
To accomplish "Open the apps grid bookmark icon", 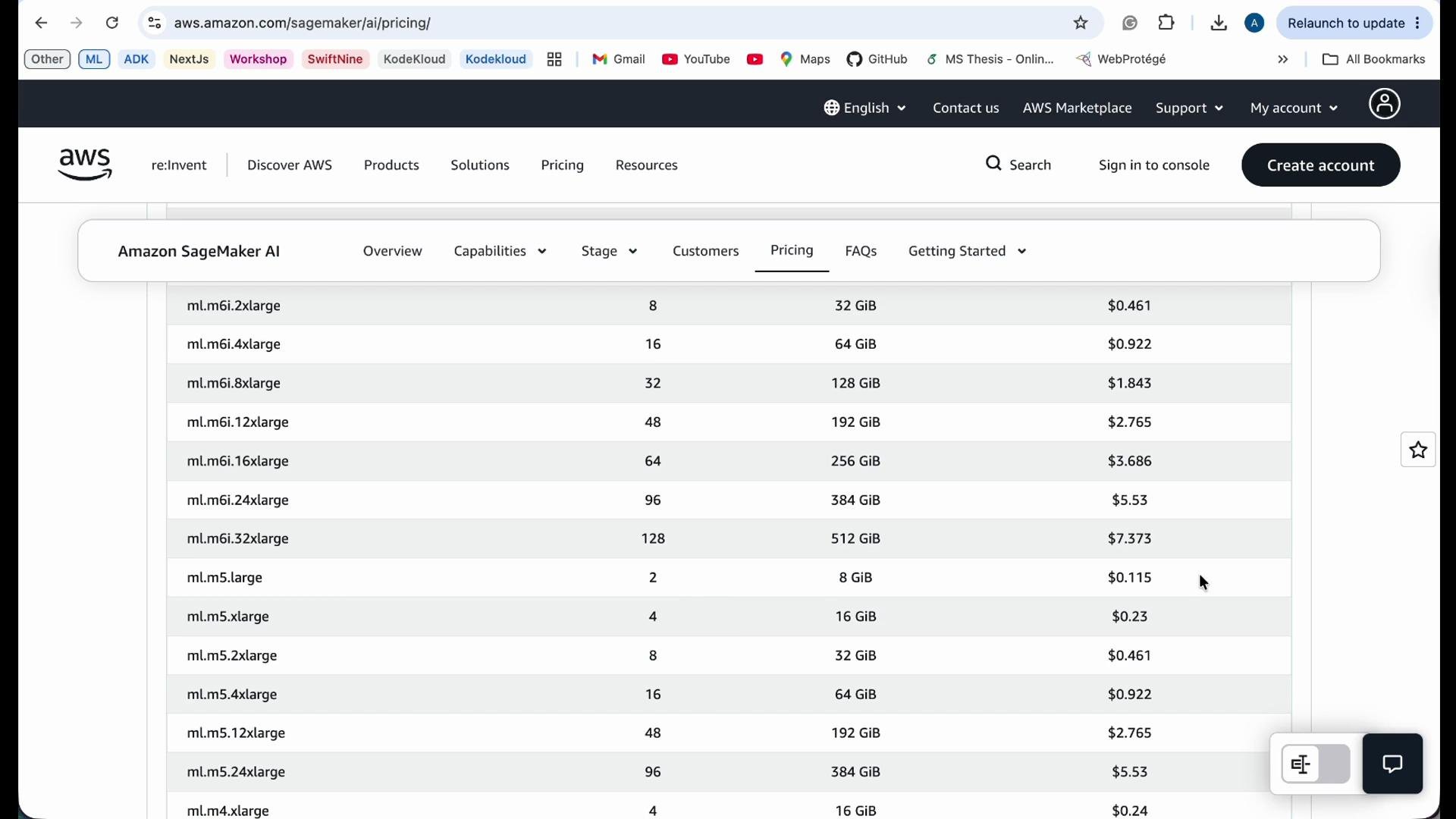I will [554, 59].
